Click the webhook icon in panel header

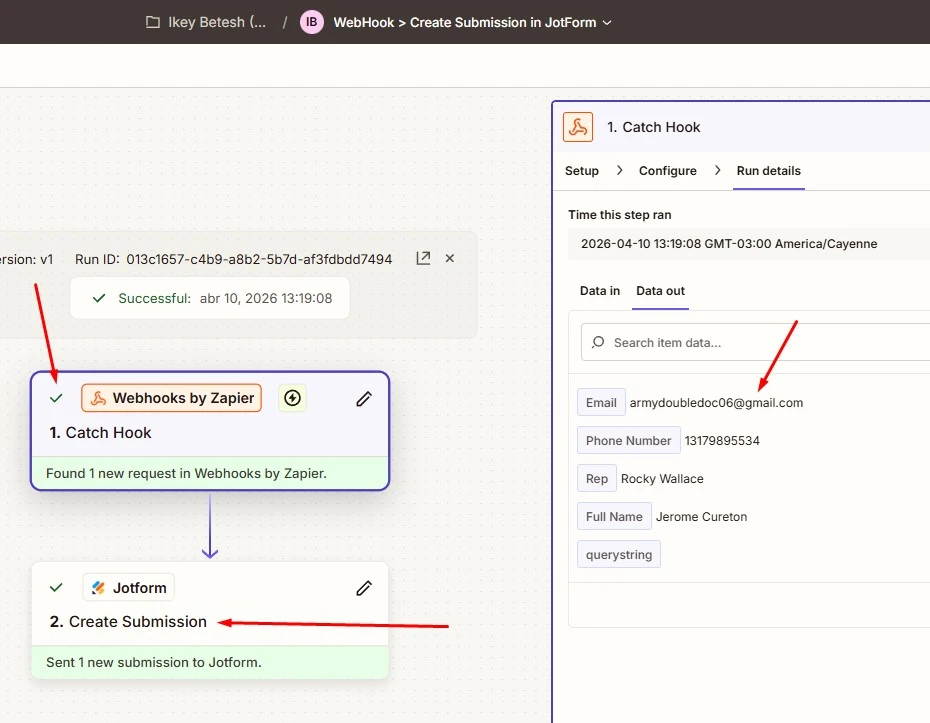(x=578, y=127)
